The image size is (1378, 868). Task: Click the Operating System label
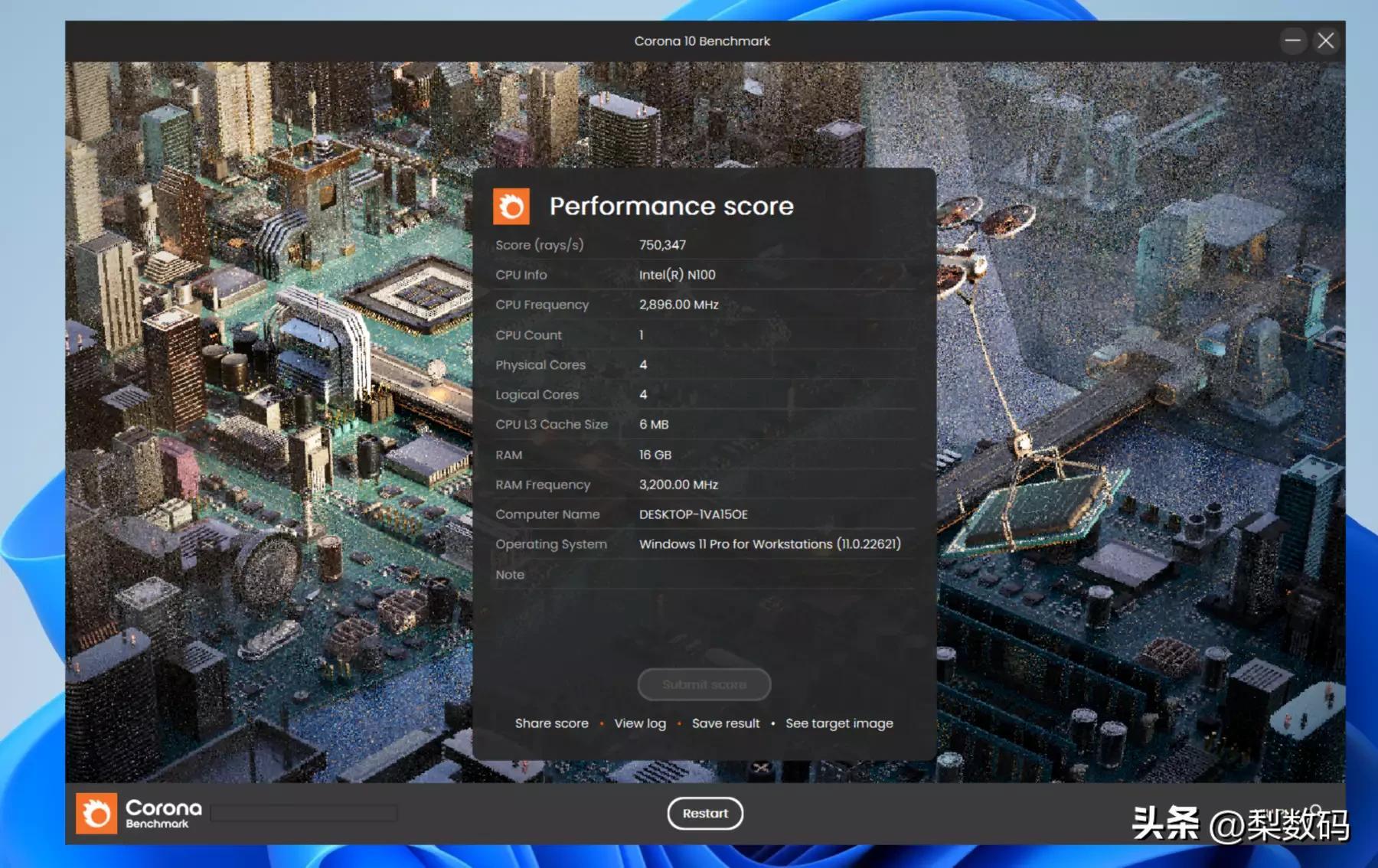click(551, 544)
